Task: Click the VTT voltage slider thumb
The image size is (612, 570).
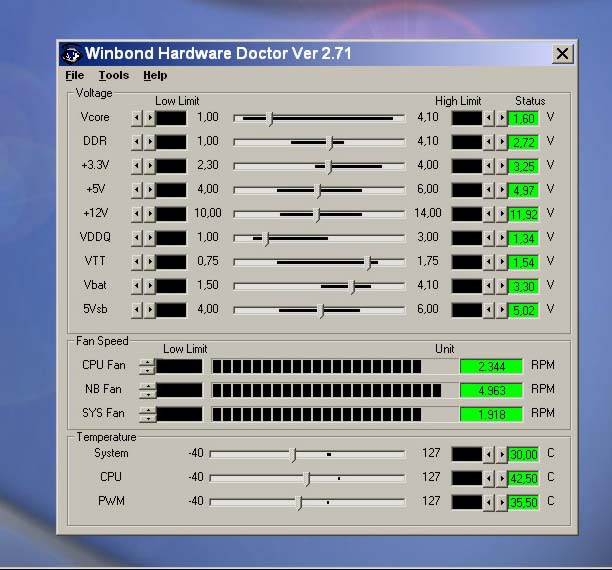Action: tap(368, 263)
